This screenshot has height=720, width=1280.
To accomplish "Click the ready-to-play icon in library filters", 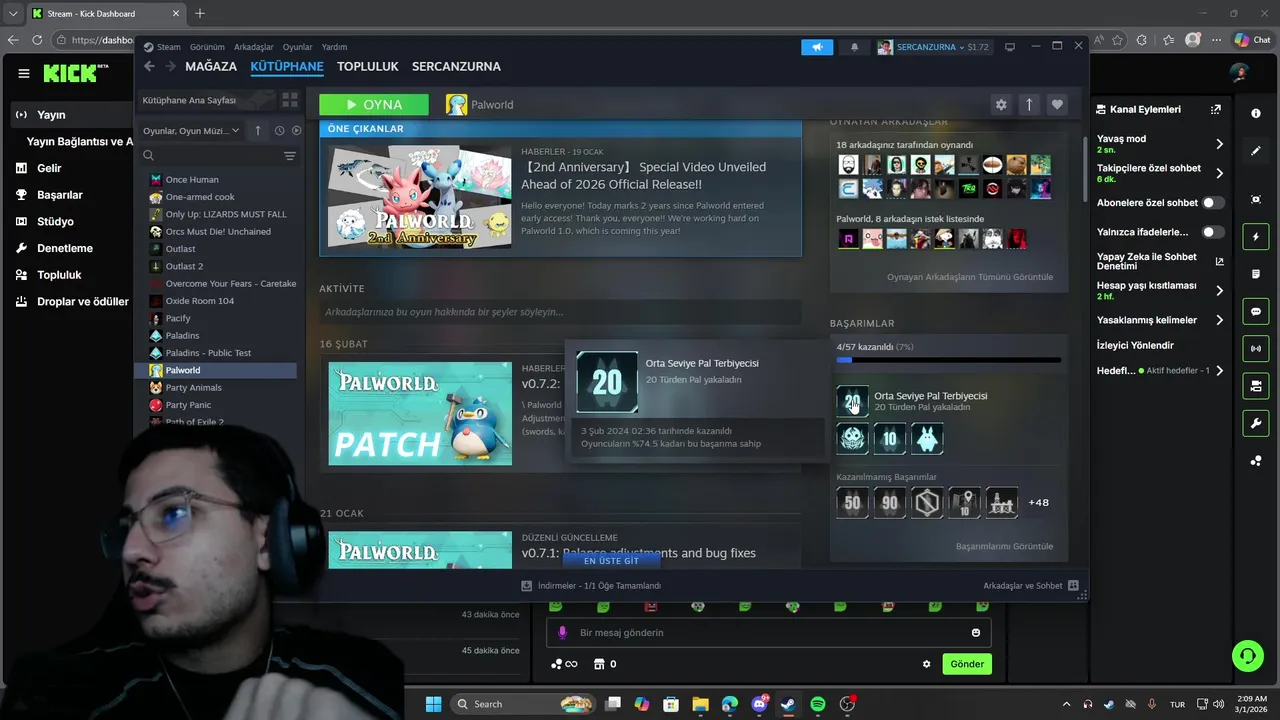I will coord(296,131).
